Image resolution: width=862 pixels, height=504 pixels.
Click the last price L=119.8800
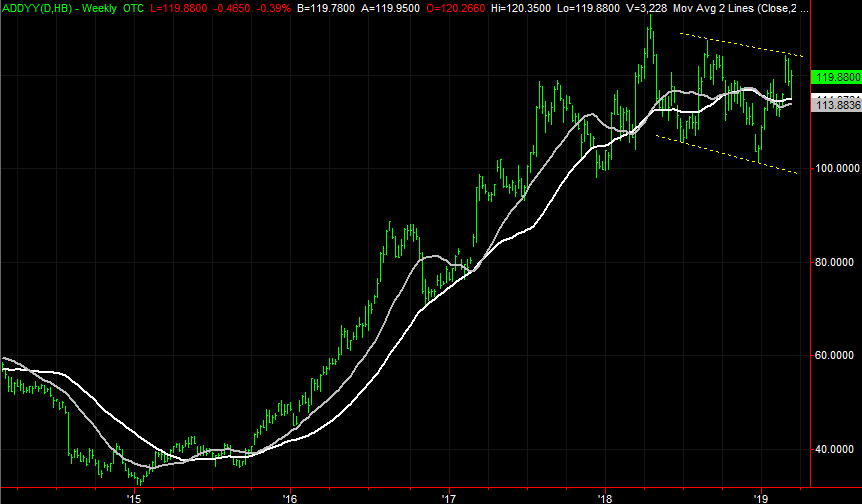179,8
